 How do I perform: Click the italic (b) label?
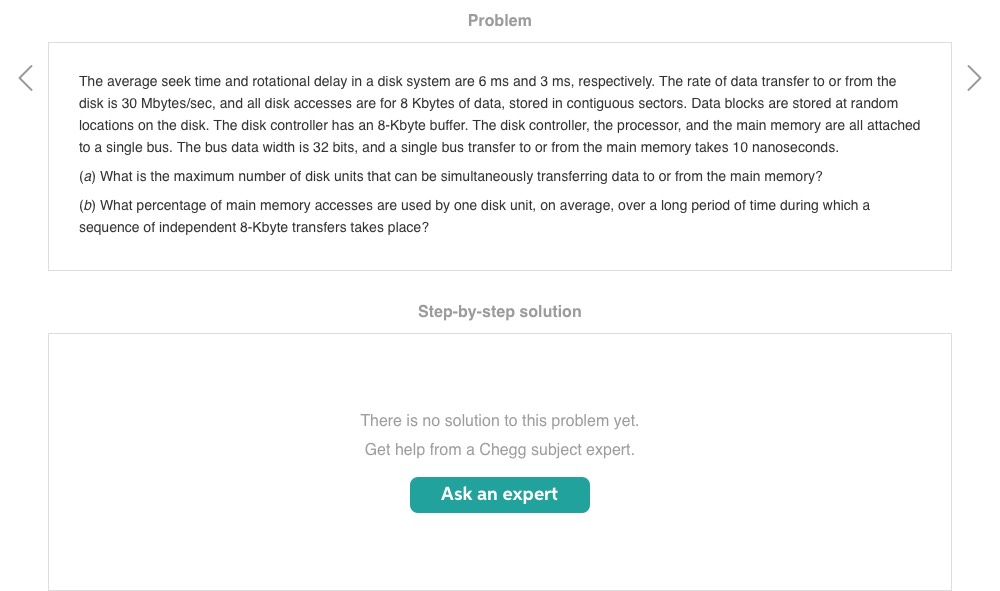[87, 206]
